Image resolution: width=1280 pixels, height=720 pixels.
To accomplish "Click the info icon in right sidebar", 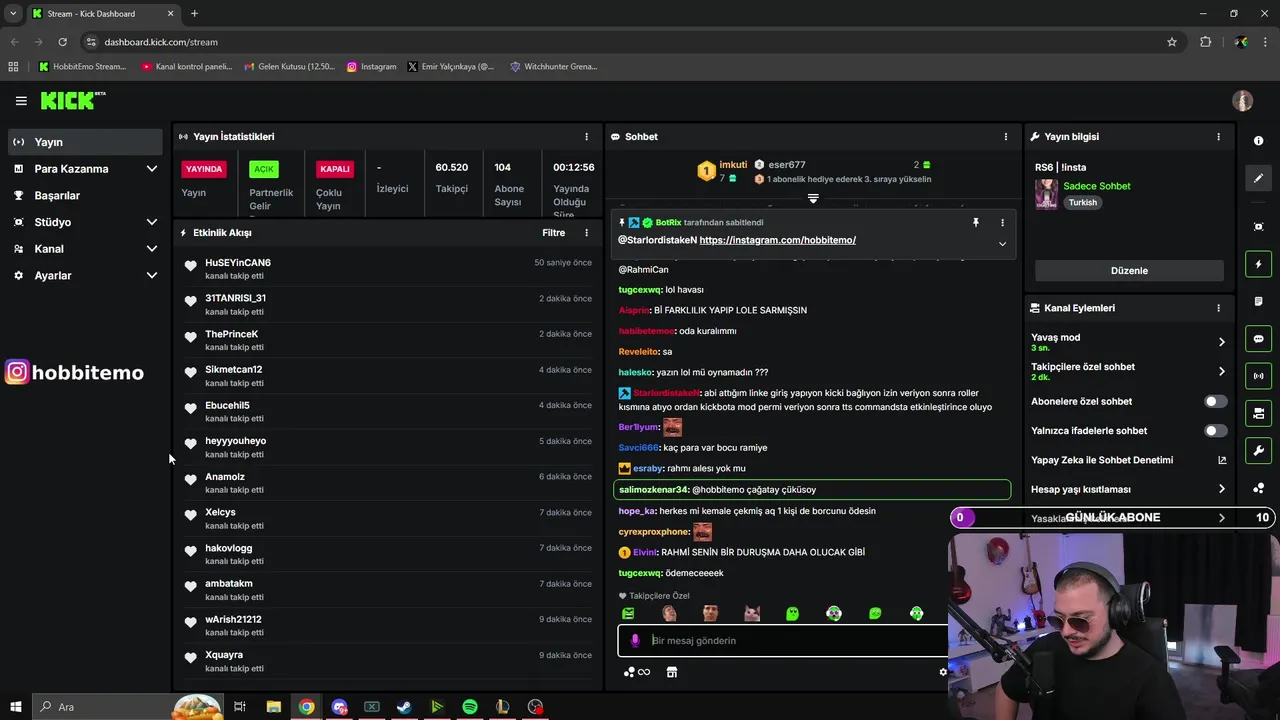I will click(x=1258, y=141).
